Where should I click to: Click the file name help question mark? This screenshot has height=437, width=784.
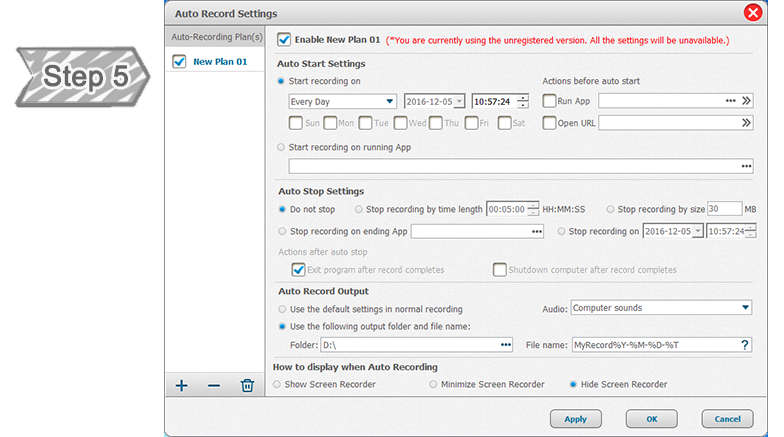(744, 345)
